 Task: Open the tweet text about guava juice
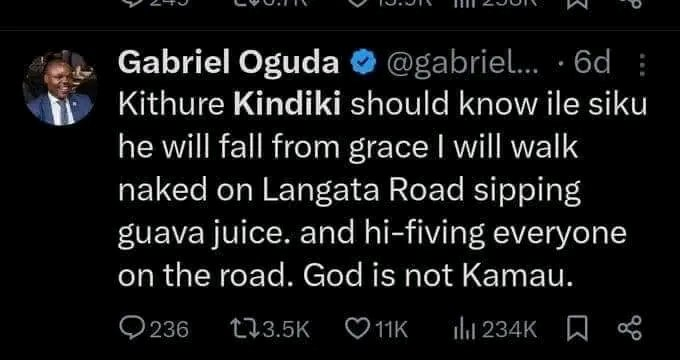[382, 191]
